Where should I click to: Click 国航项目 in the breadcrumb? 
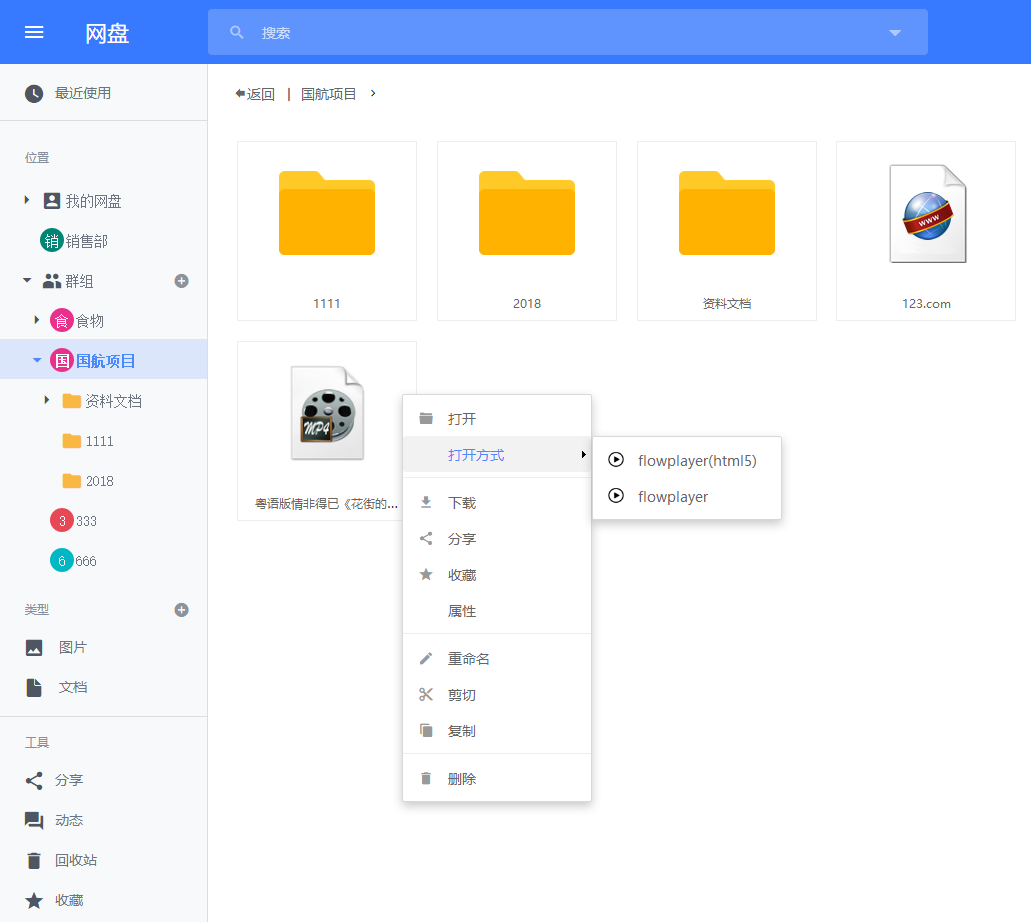tap(328, 94)
